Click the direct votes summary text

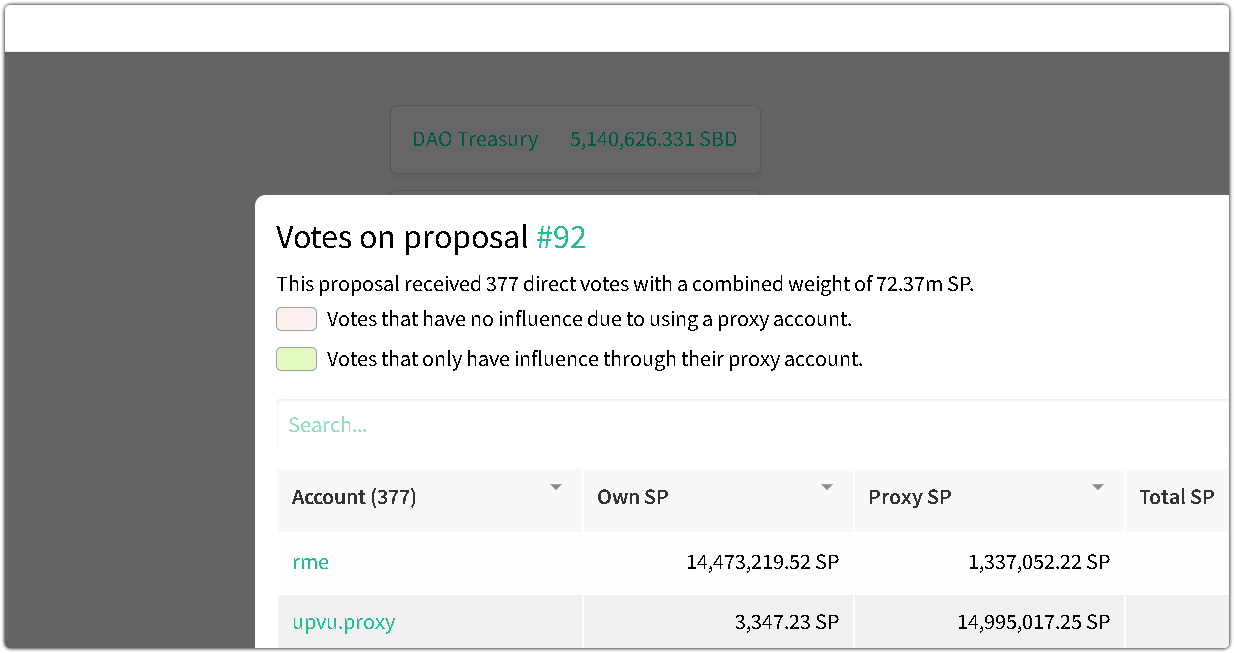[x=625, y=284]
